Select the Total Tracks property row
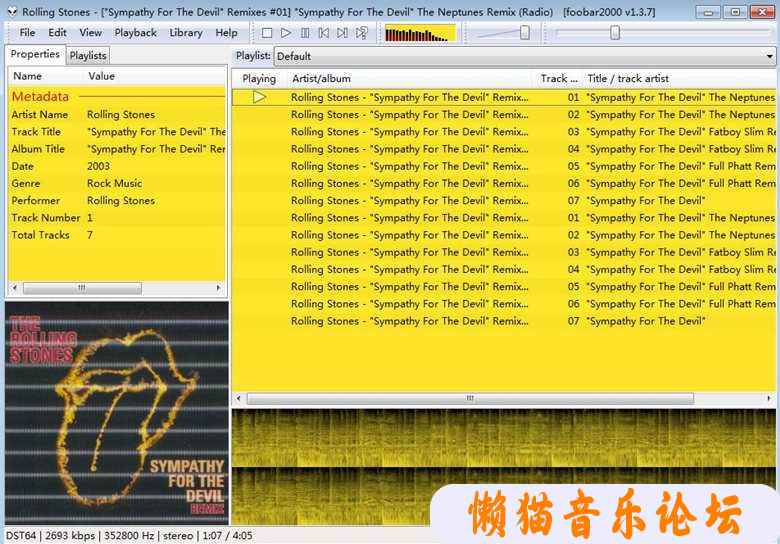Screen dimensions: 780x544 coord(117,235)
